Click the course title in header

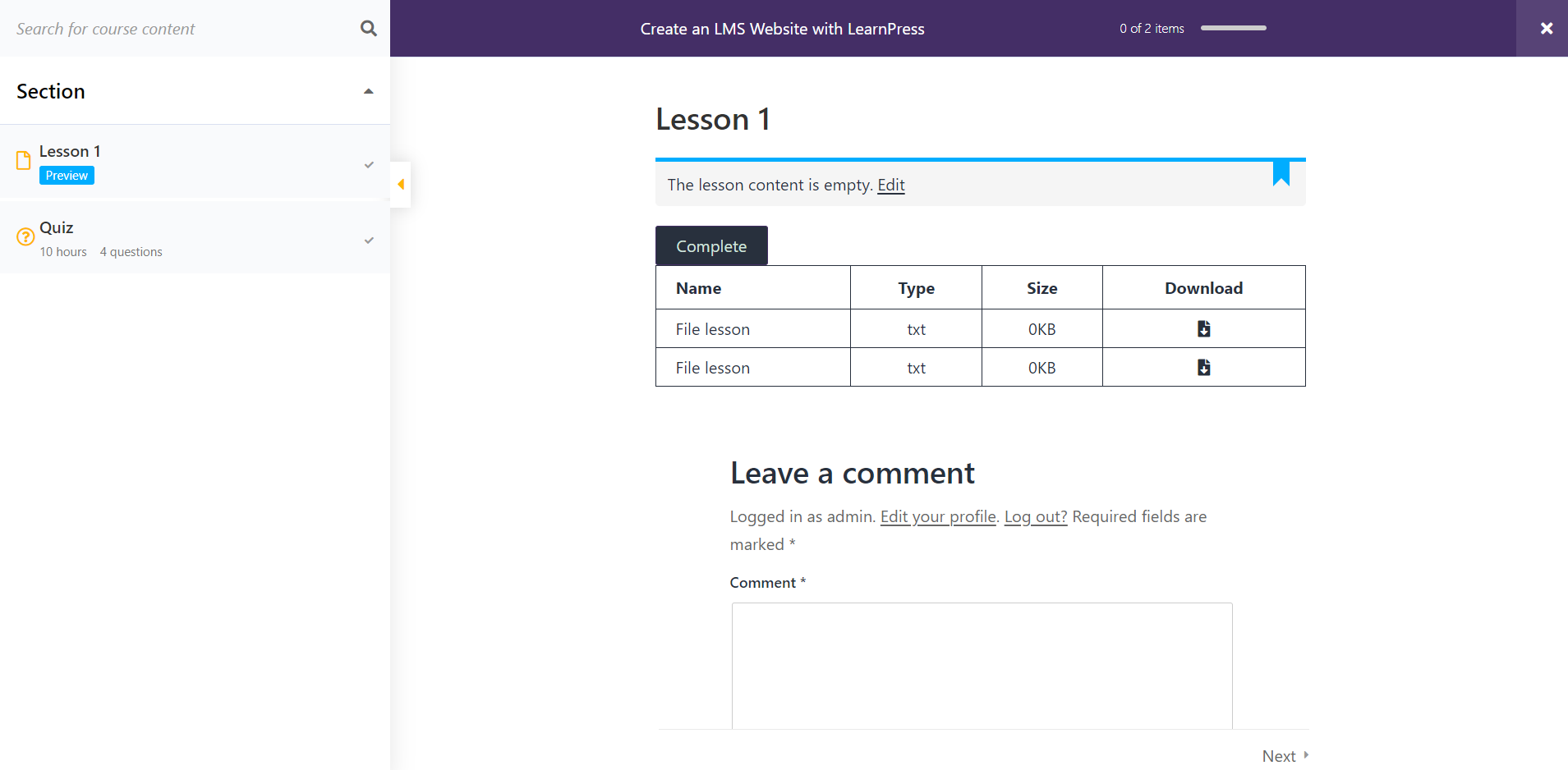tap(782, 29)
